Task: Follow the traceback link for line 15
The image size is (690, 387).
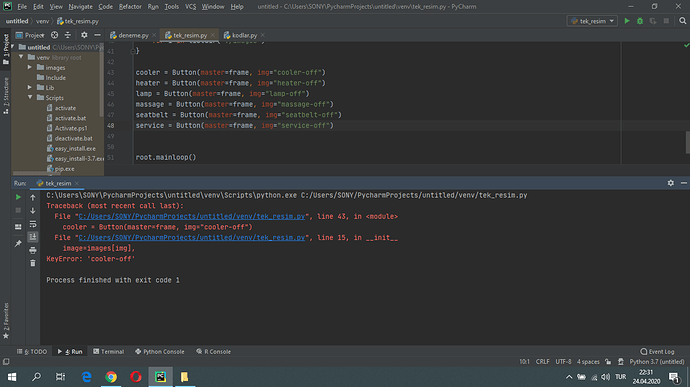Action: point(192,237)
